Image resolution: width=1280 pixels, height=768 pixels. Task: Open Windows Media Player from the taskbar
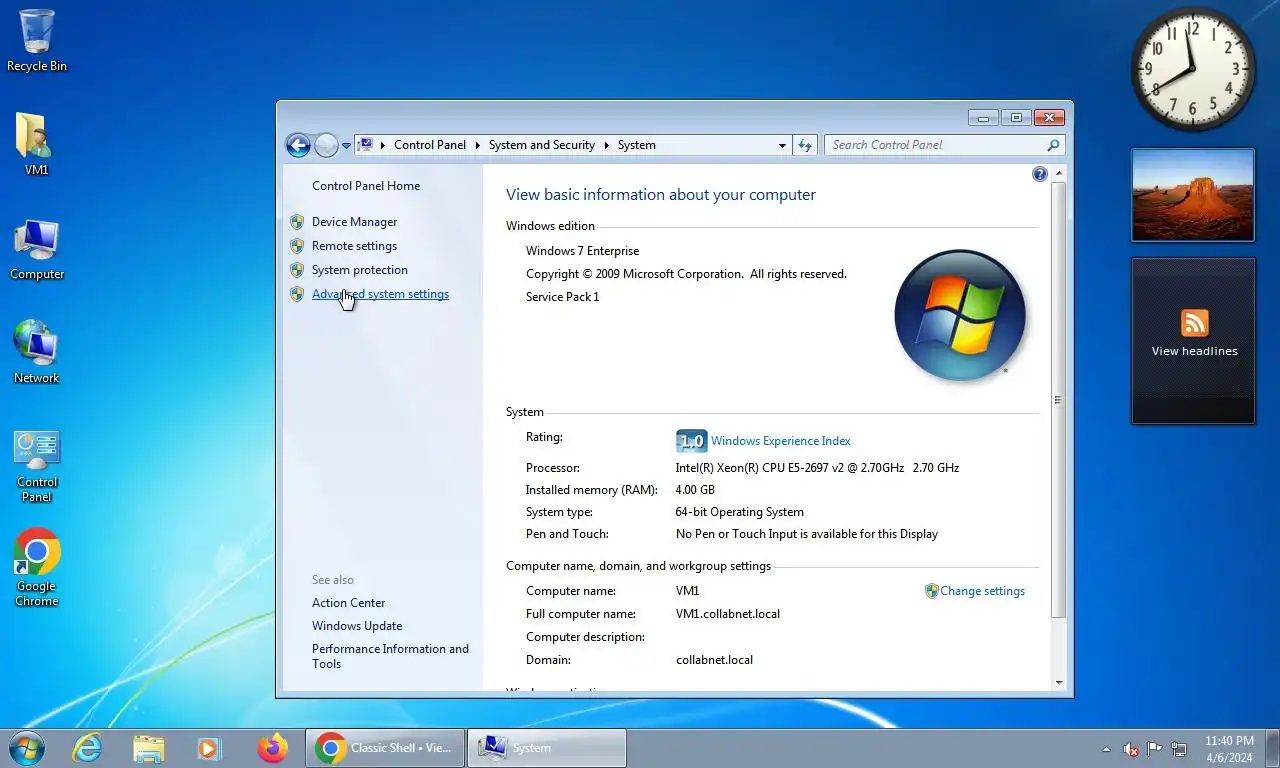208,748
